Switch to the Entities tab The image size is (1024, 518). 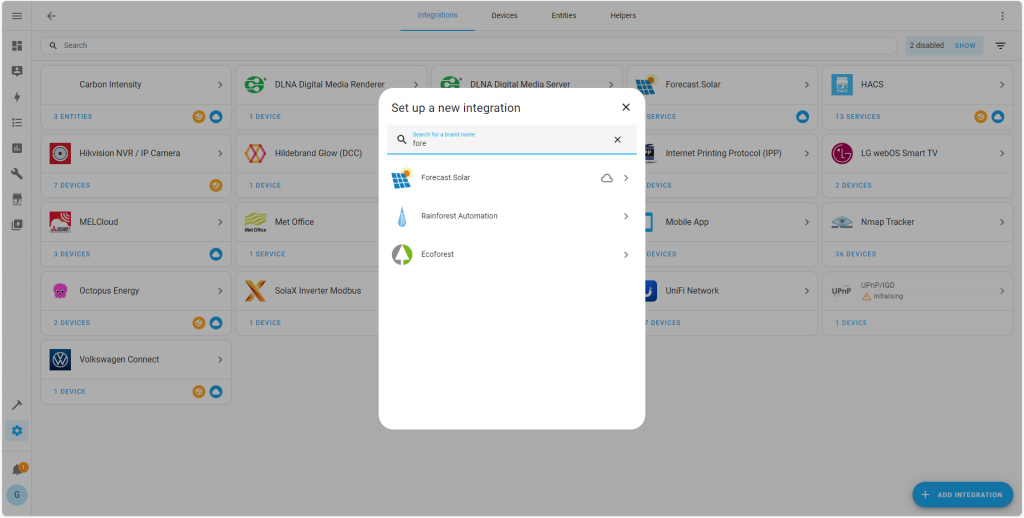(x=564, y=16)
